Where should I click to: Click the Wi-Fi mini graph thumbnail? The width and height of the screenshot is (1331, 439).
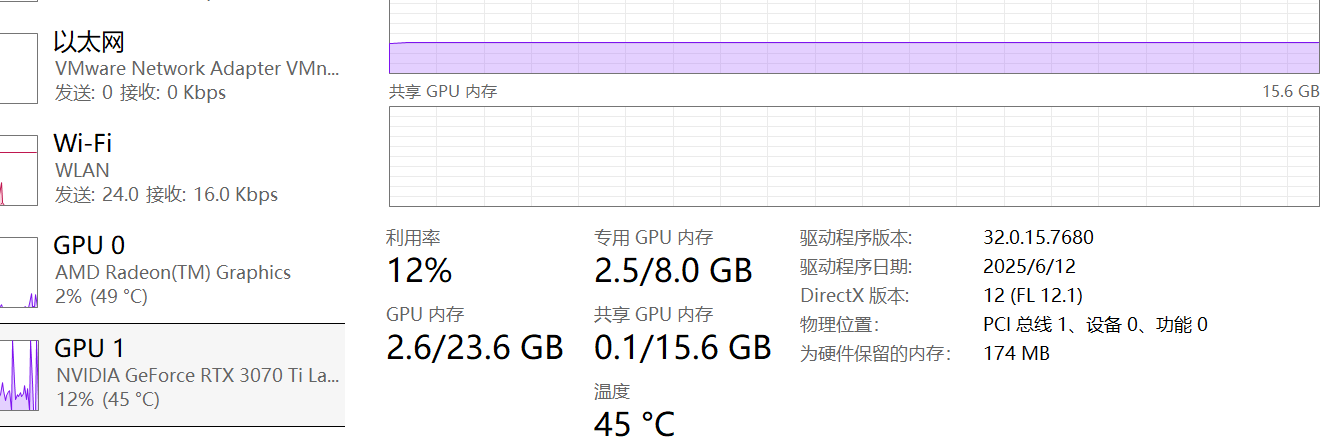[x=18, y=170]
